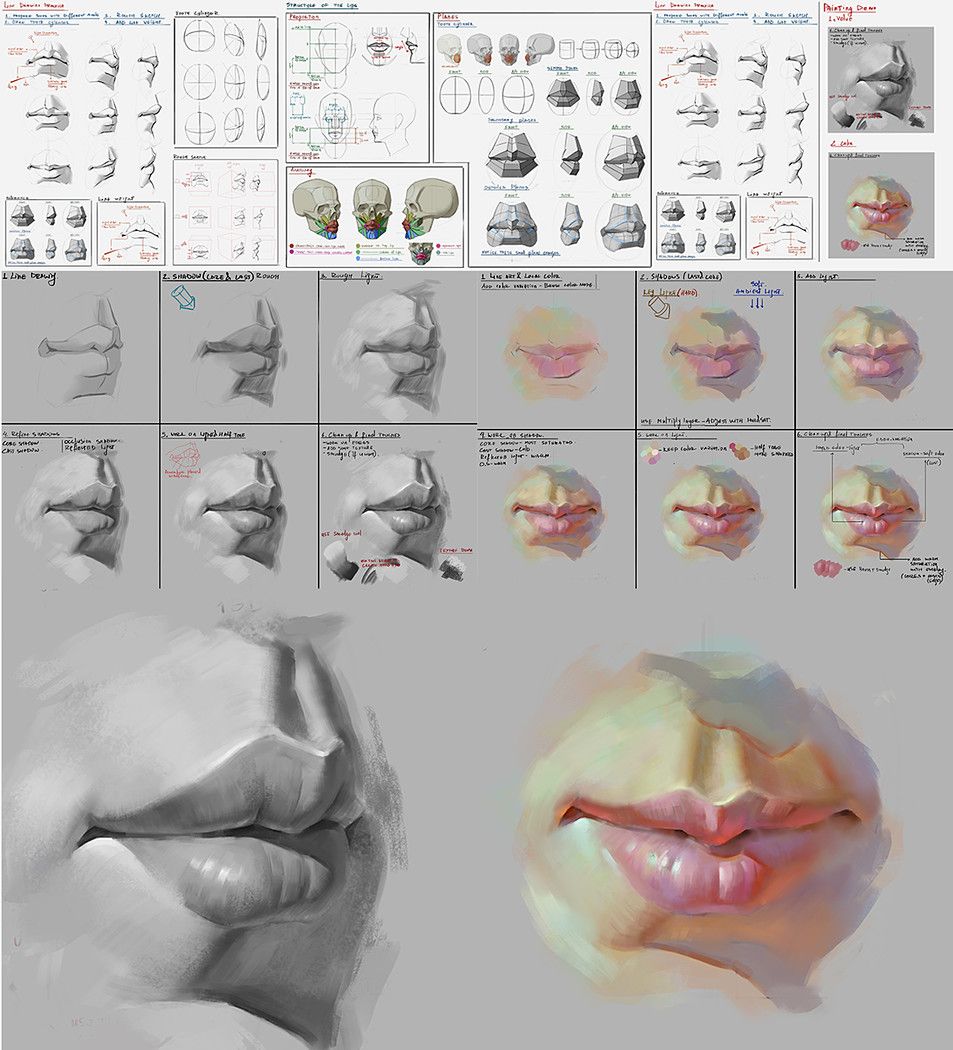953x1050 pixels.
Task: Toggle the Keep Color Variation swatch cluster
Action: point(650,454)
